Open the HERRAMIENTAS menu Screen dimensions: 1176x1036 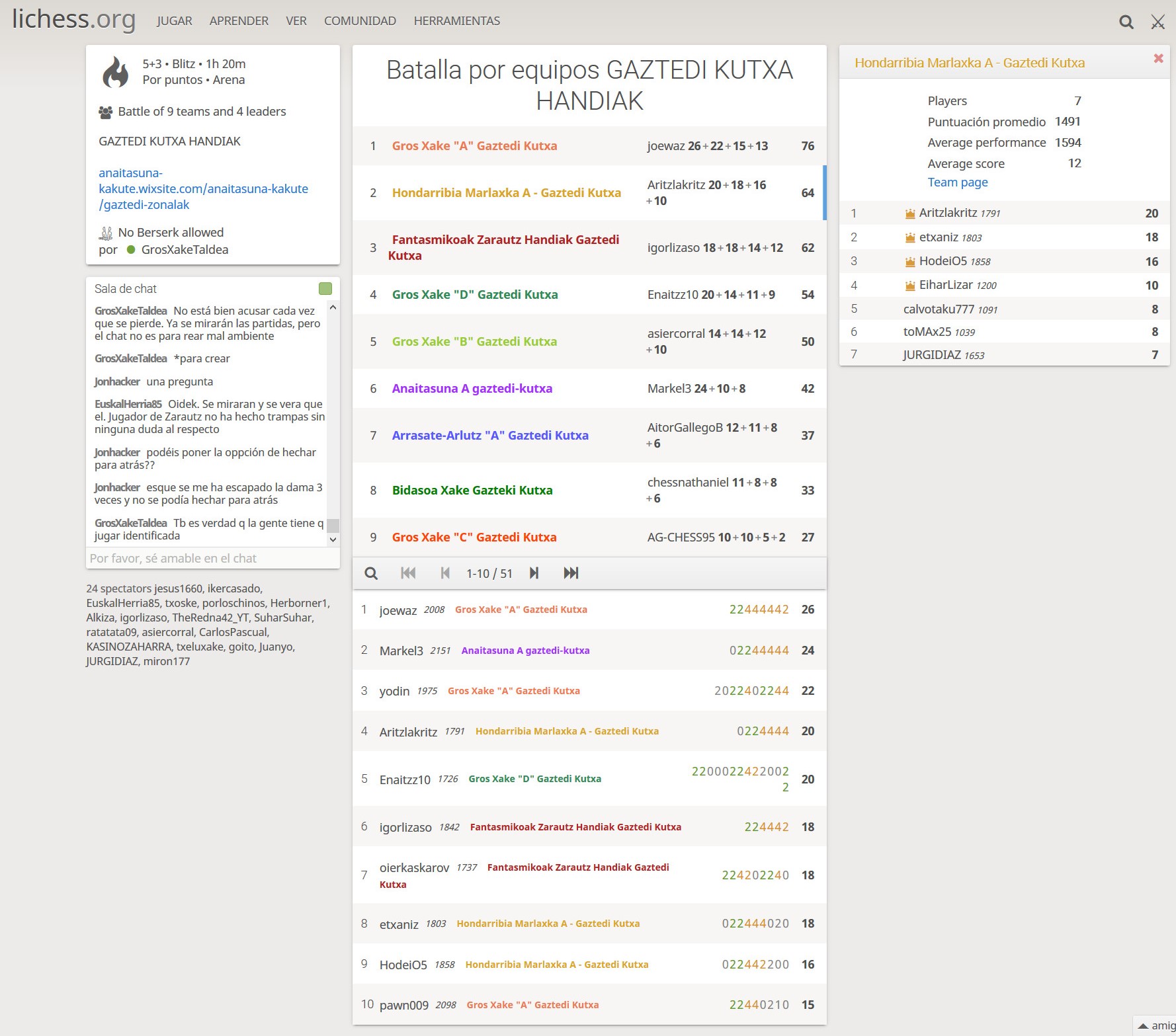[x=456, y=21]
